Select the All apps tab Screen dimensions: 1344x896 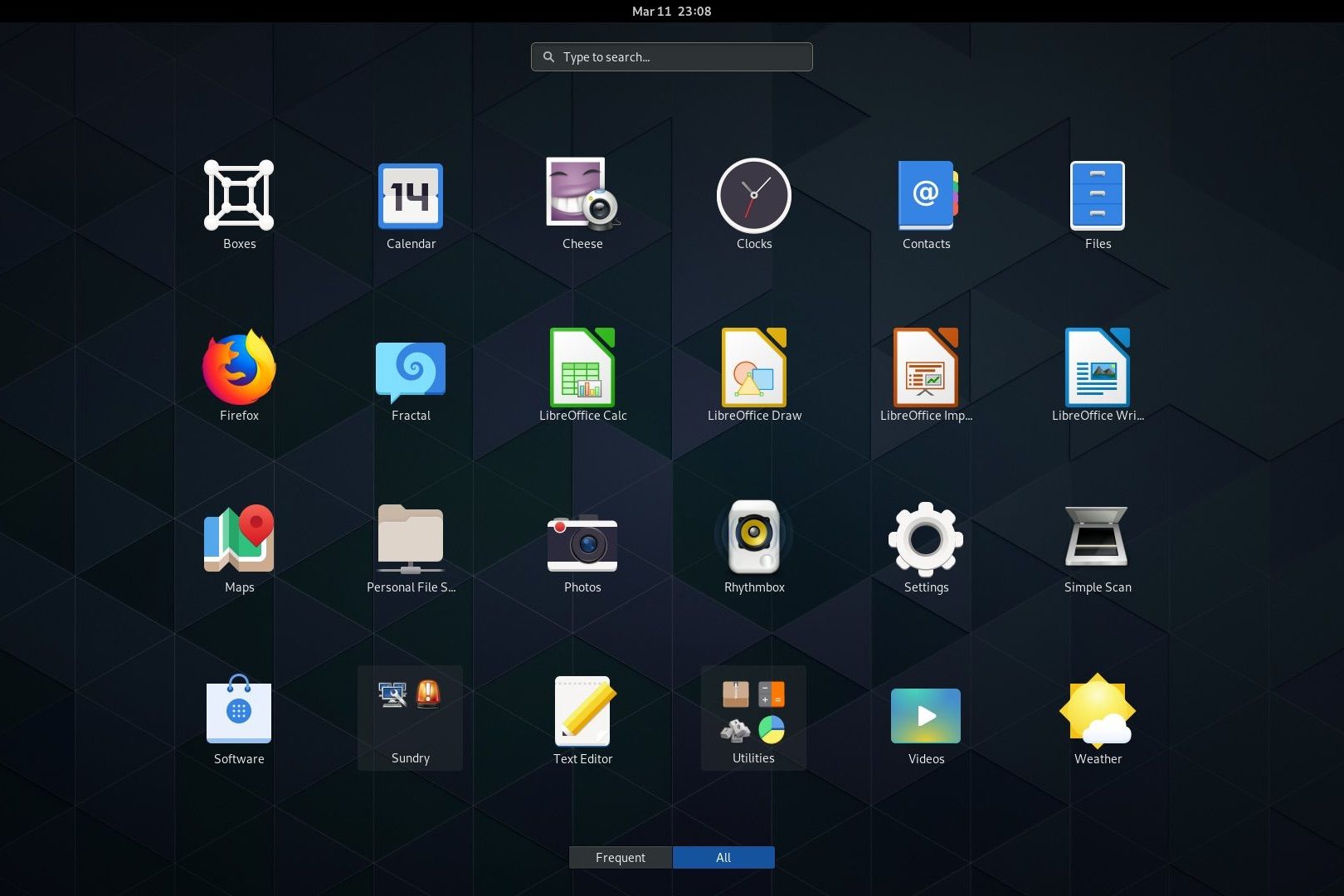click(723, 857)
